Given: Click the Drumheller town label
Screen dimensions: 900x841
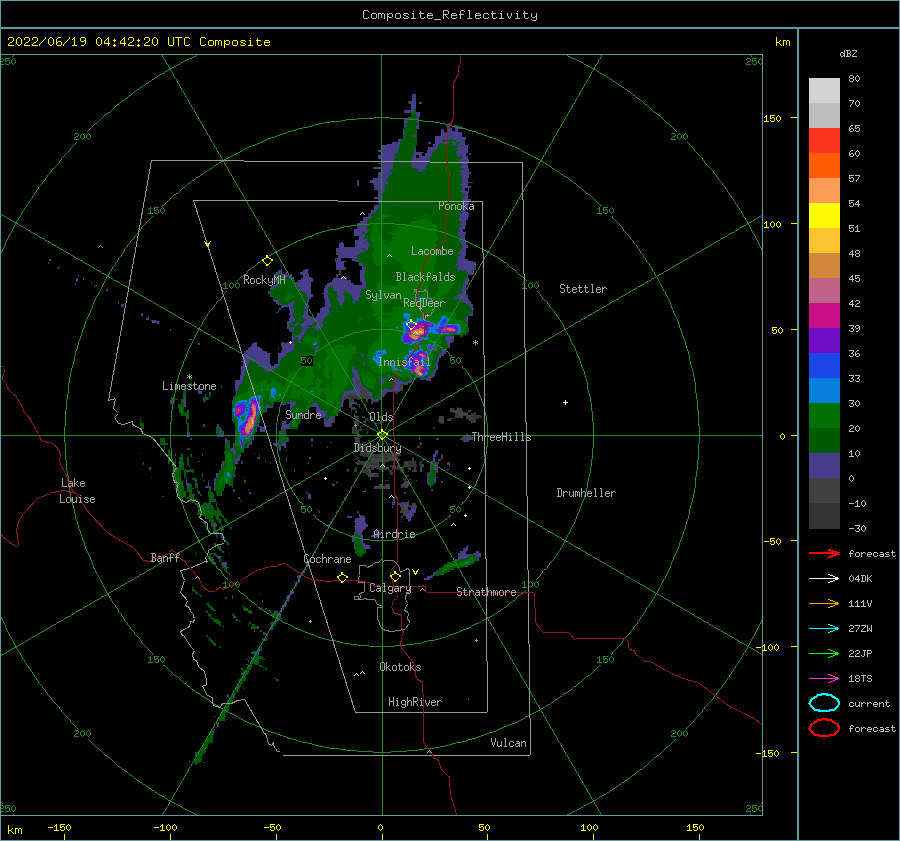Looking at the screenshot, I should click(x=586, y=493).
